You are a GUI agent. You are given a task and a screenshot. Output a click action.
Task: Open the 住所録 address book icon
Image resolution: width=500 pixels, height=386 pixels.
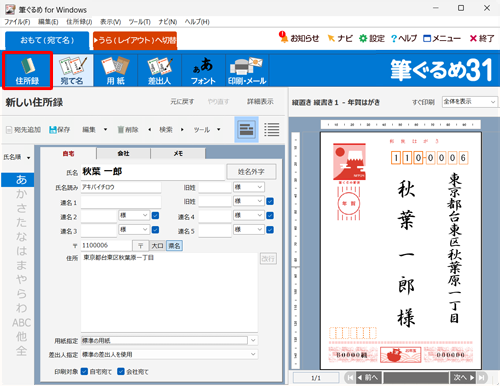tap(27, 71)
